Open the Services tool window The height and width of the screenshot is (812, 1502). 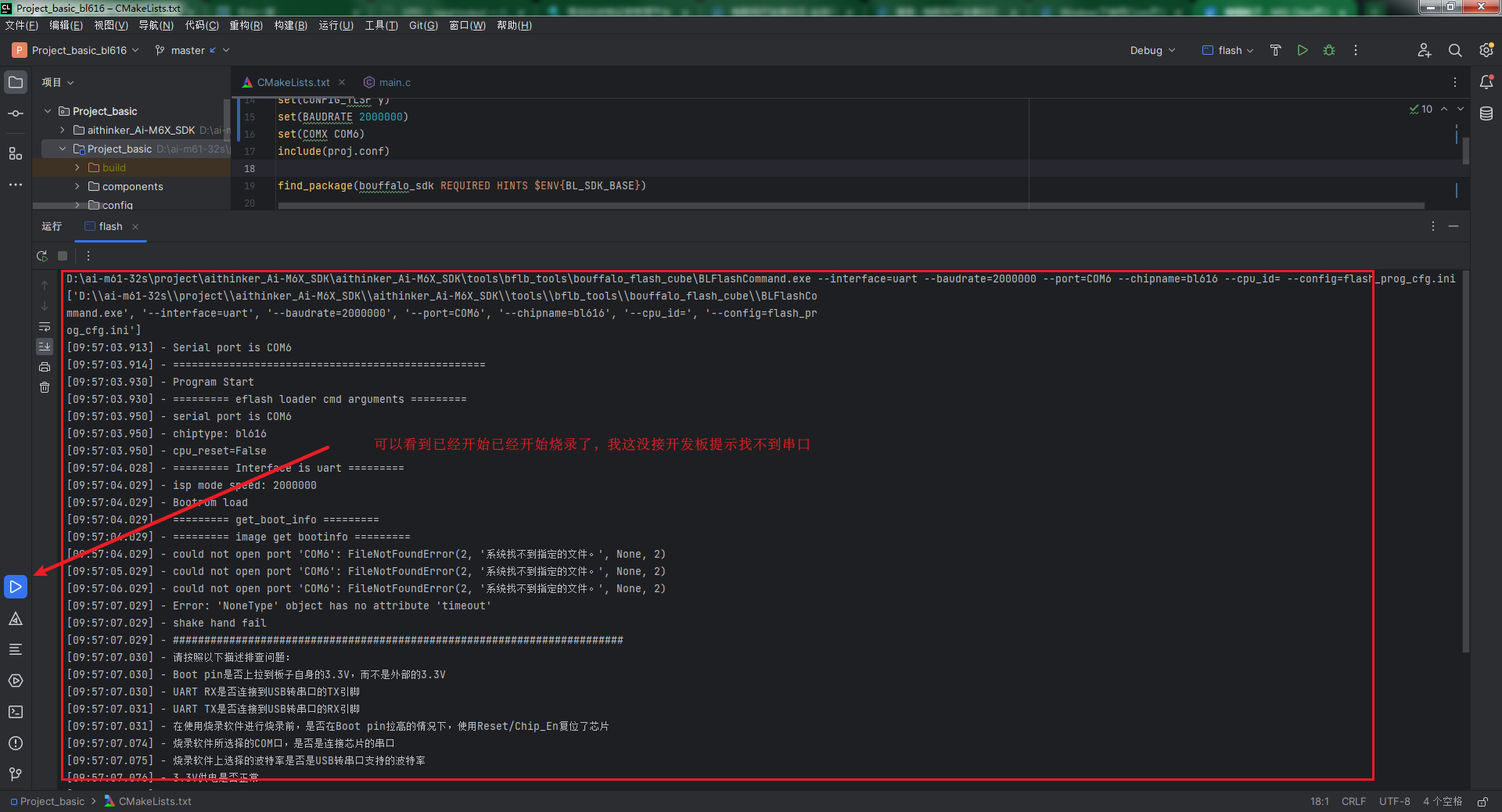click(x=16, y=681)
